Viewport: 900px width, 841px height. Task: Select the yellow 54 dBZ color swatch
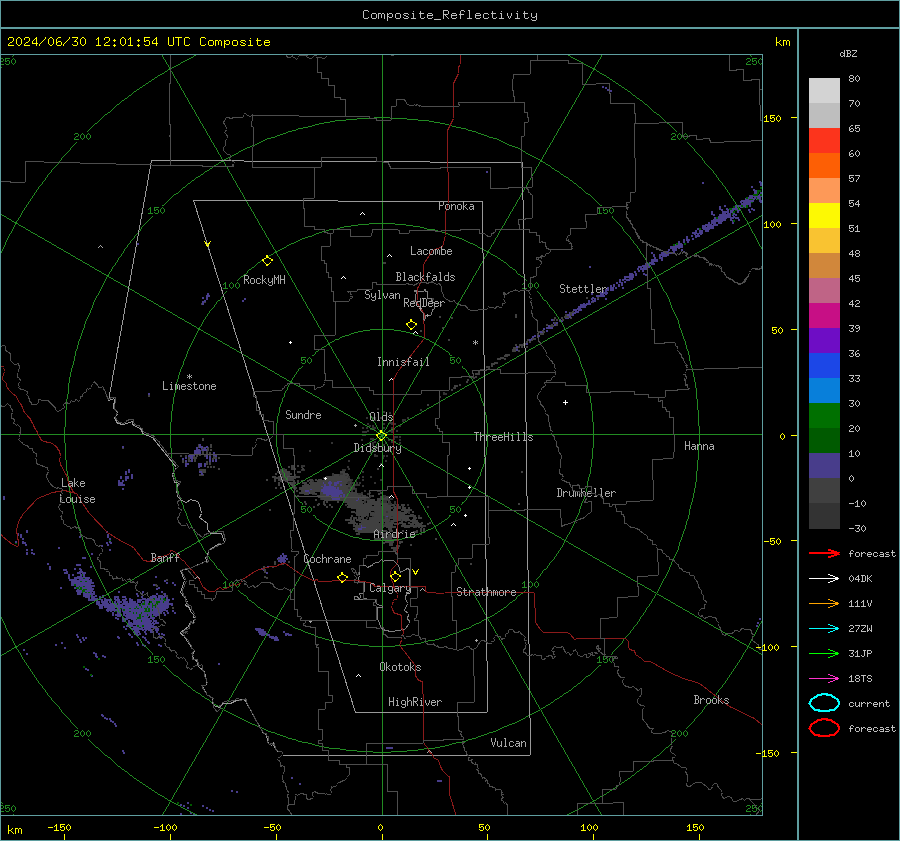click(x=824, y=215)
